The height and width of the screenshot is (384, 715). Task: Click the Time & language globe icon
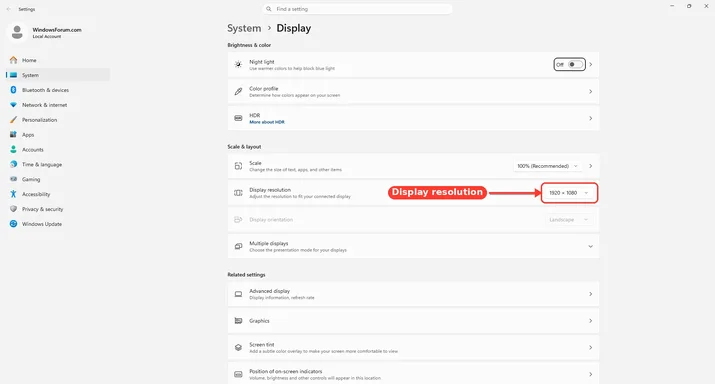coord(13,164)
